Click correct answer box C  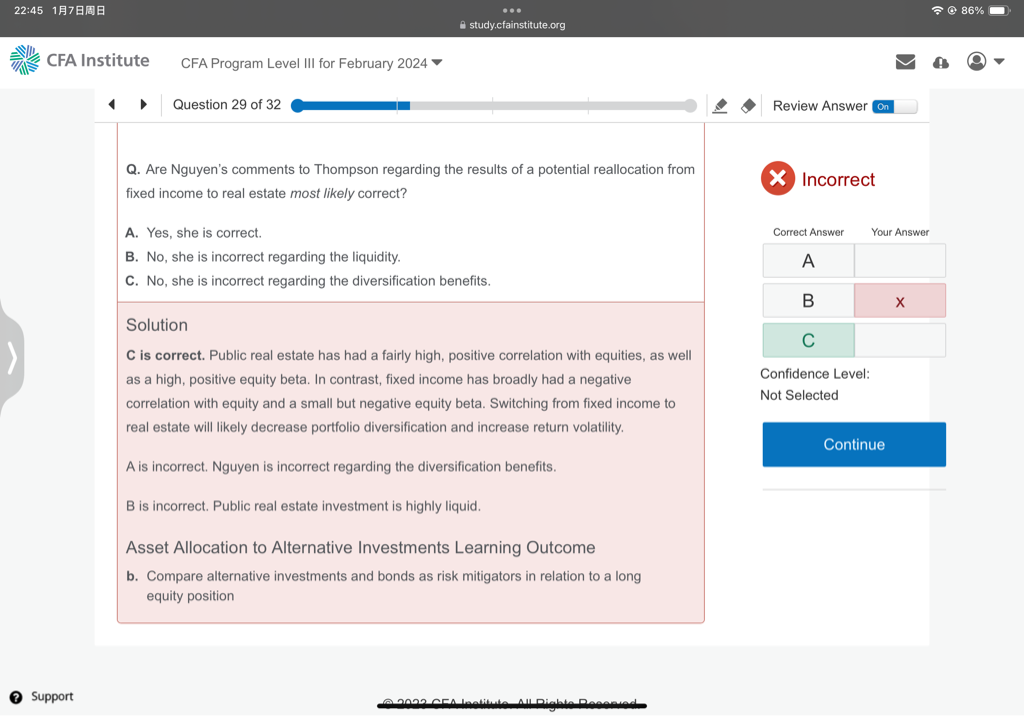coord(808,341)
